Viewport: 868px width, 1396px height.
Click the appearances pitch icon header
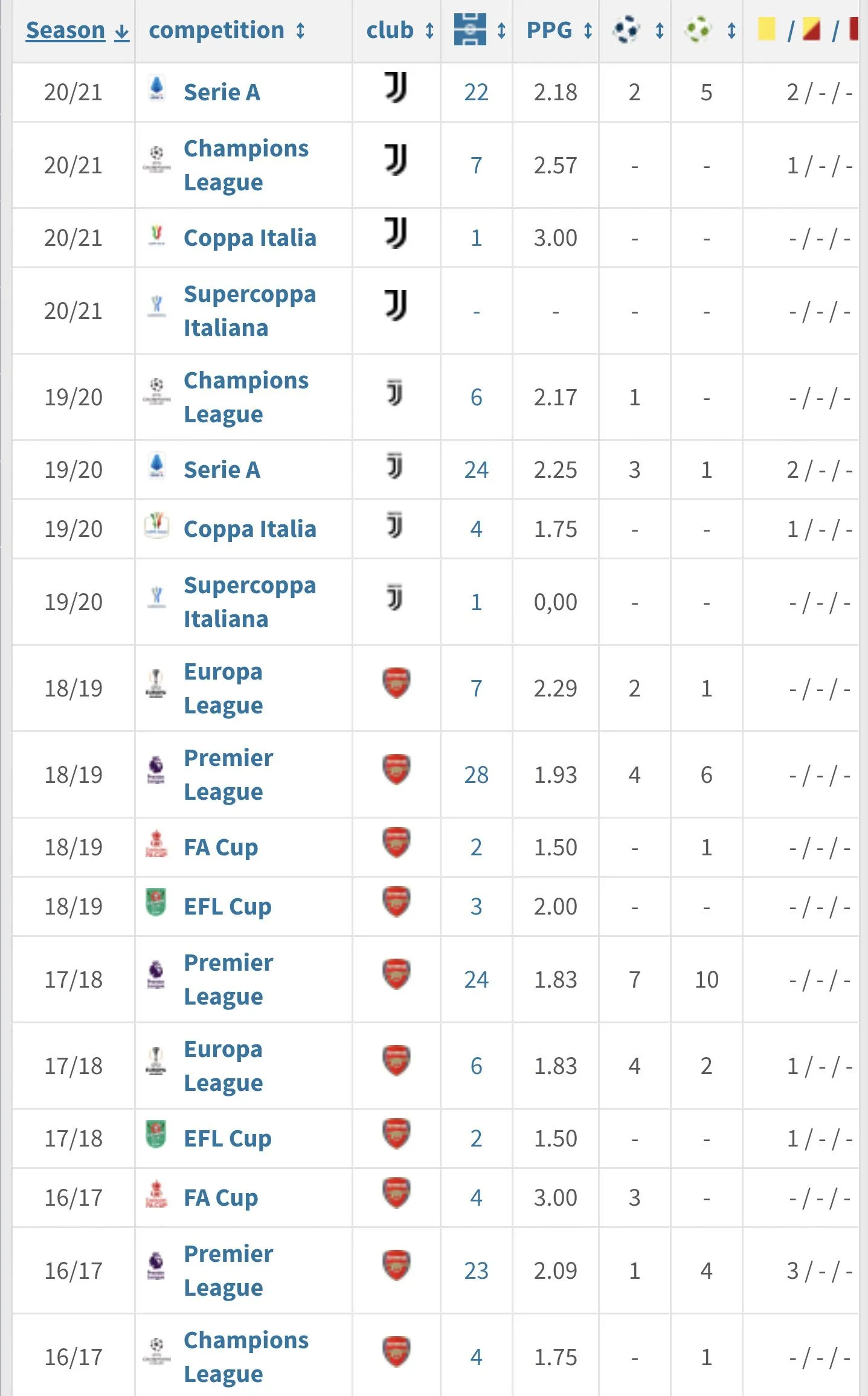pyautogui.click(x=470, y=29)
